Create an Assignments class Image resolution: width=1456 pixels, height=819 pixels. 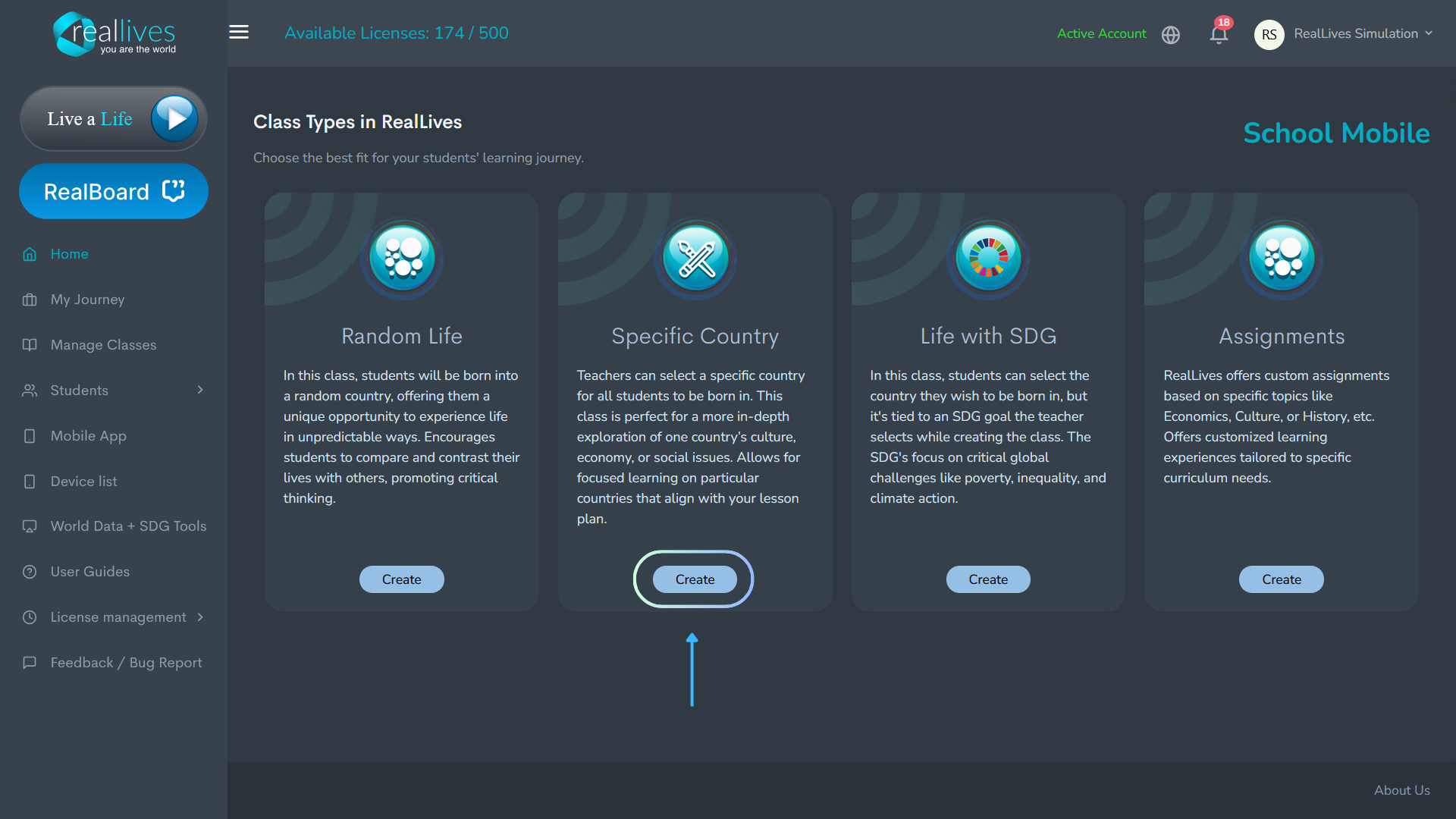pyautogui.click(x=1282, y=579)
